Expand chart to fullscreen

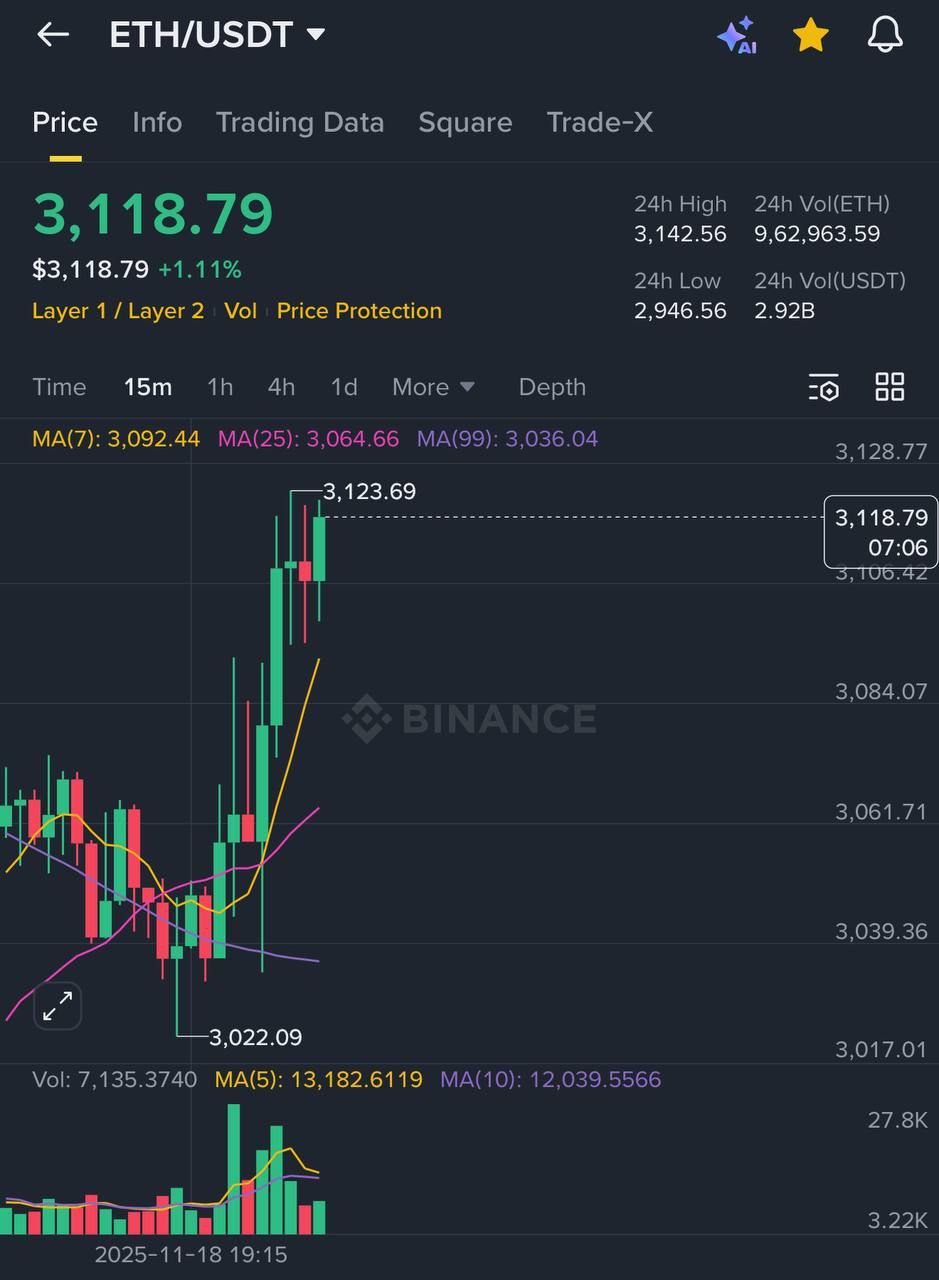(57, 1006)
